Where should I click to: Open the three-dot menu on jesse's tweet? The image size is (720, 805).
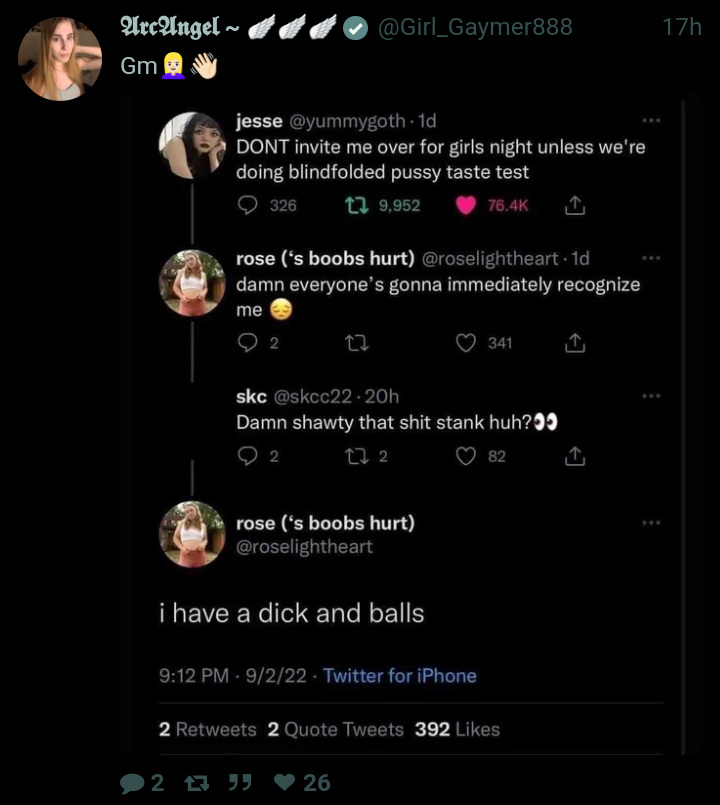651,121
